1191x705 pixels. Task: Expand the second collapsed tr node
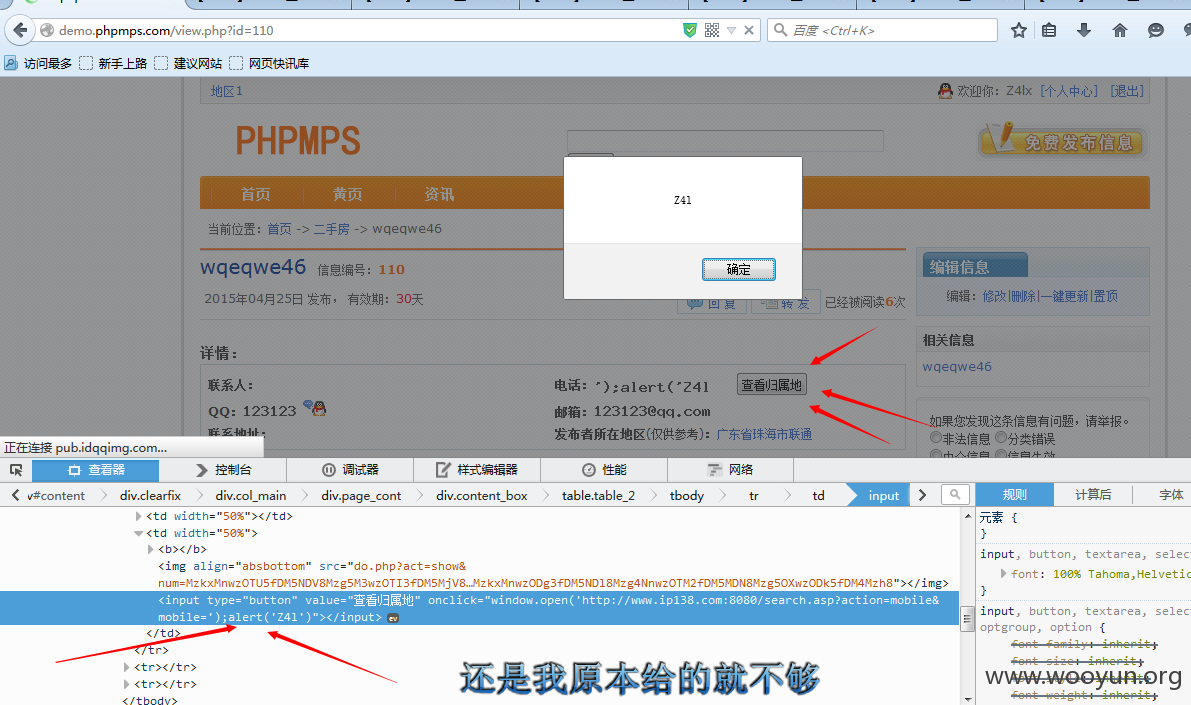point(127,684)
